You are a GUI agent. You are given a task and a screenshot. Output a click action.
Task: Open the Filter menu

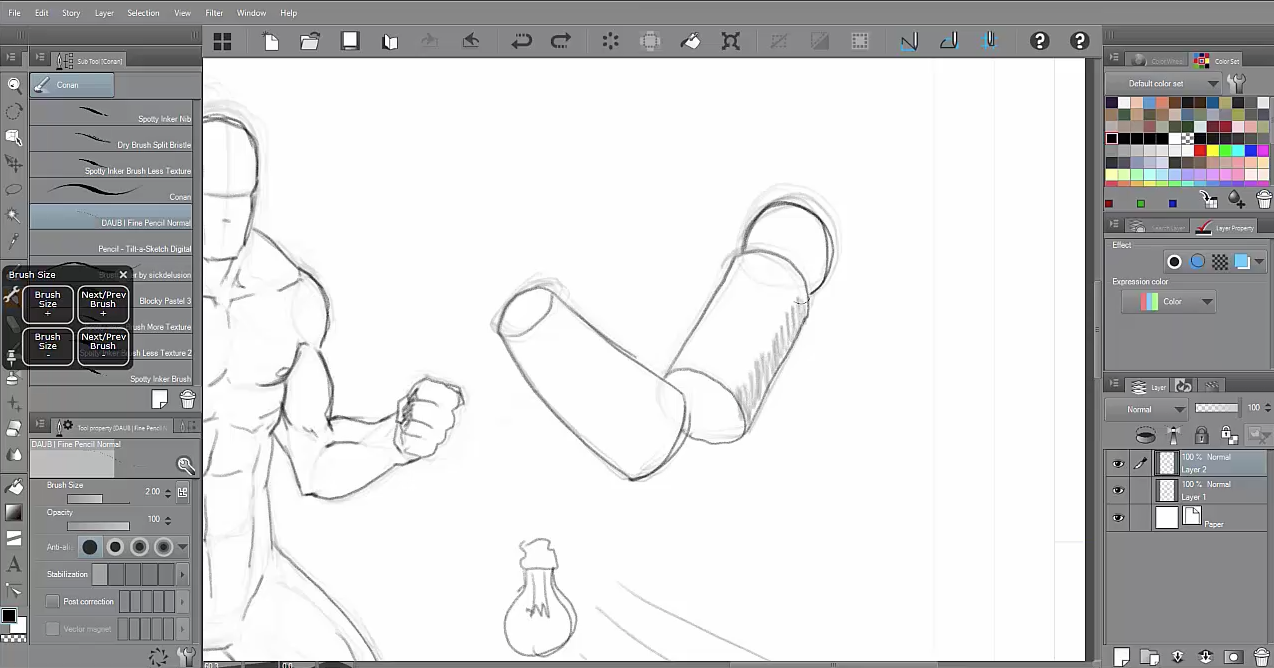[214, 13]
